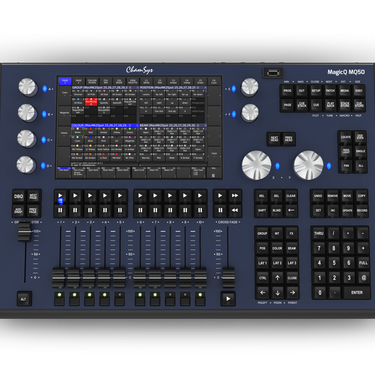
Task: Click the @ key on the keypad
Action: pyautogui.click(x=363, y=278)
